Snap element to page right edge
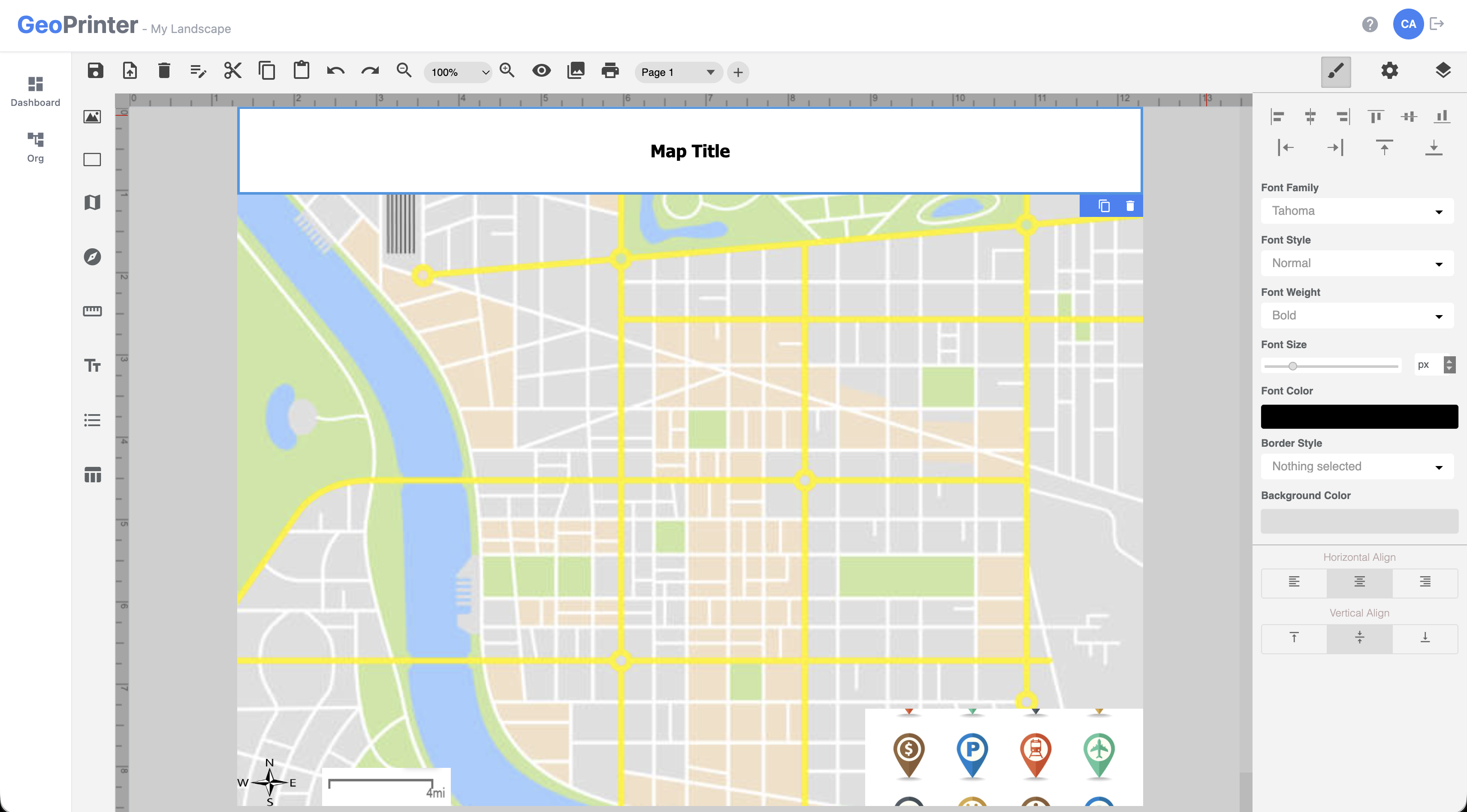1467x812 pixels. pos(1335,148)
